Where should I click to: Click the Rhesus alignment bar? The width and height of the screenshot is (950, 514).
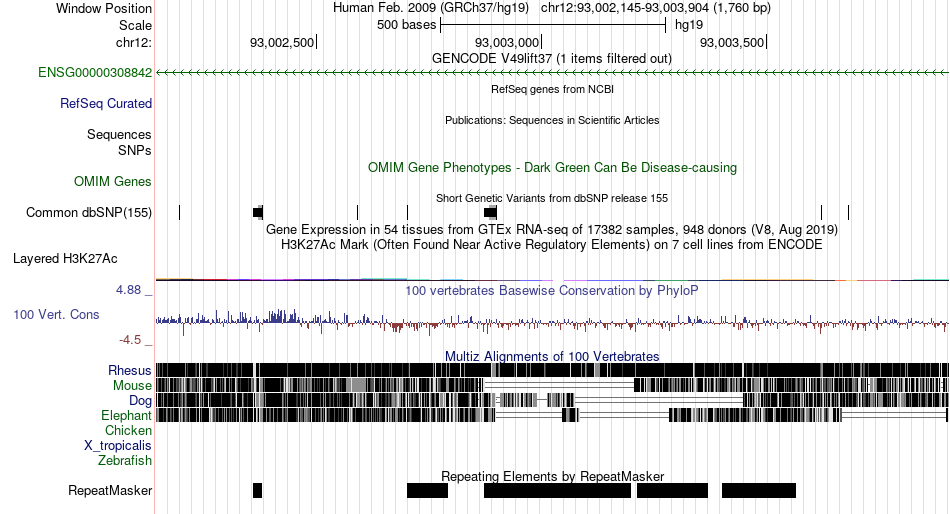coord(552,370)
